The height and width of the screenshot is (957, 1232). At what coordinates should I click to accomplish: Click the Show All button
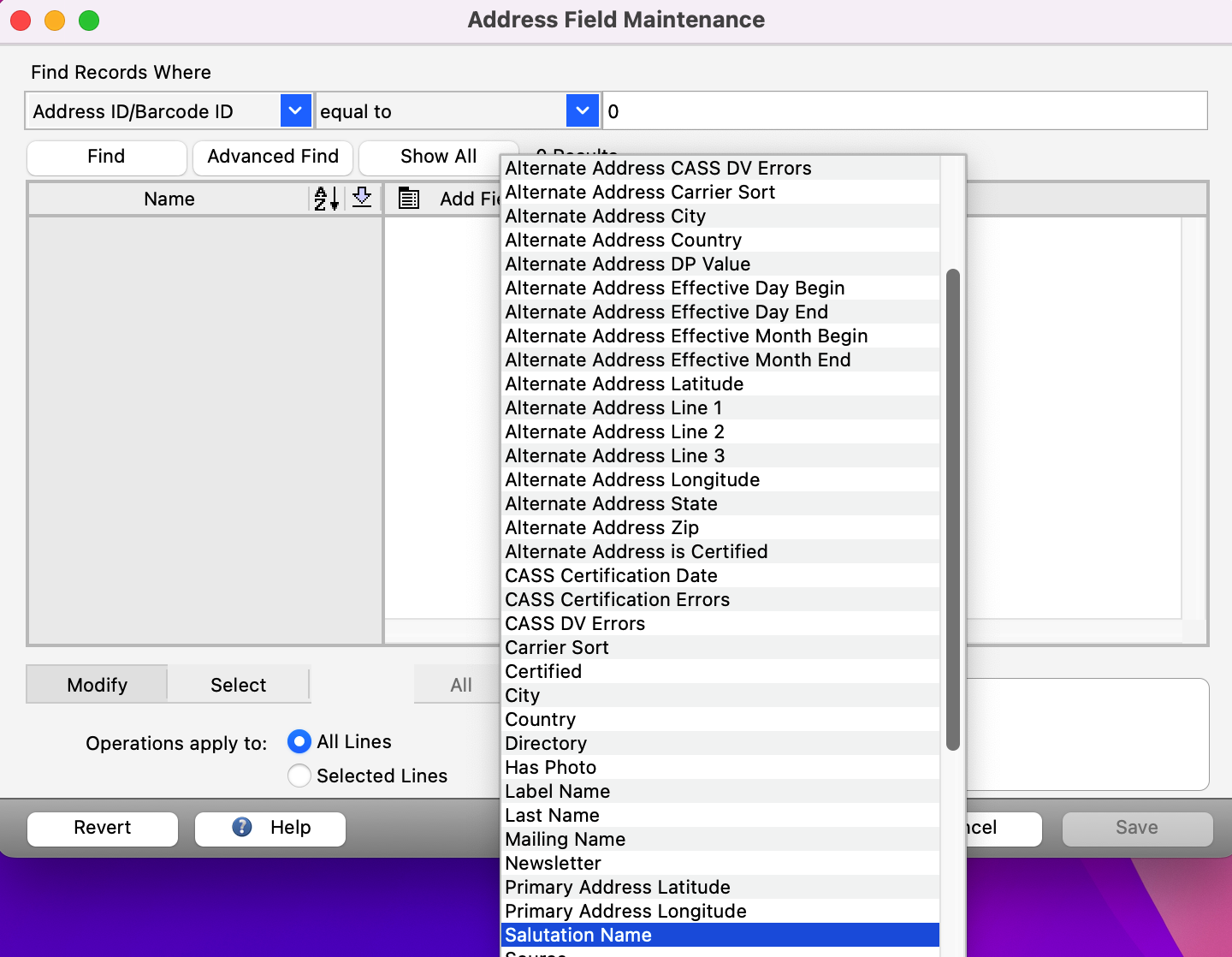(x=438, y=157)
